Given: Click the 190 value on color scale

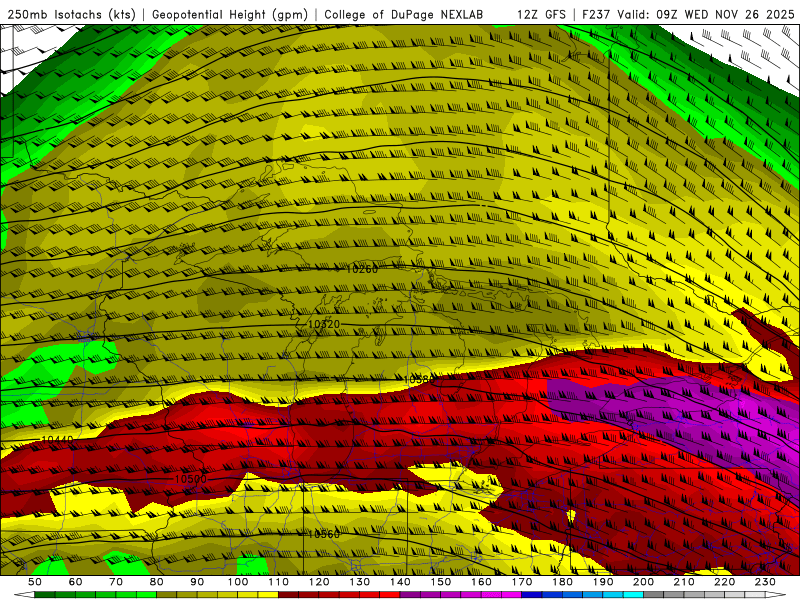Looking at the screenshot, I should tap(603, 582).
